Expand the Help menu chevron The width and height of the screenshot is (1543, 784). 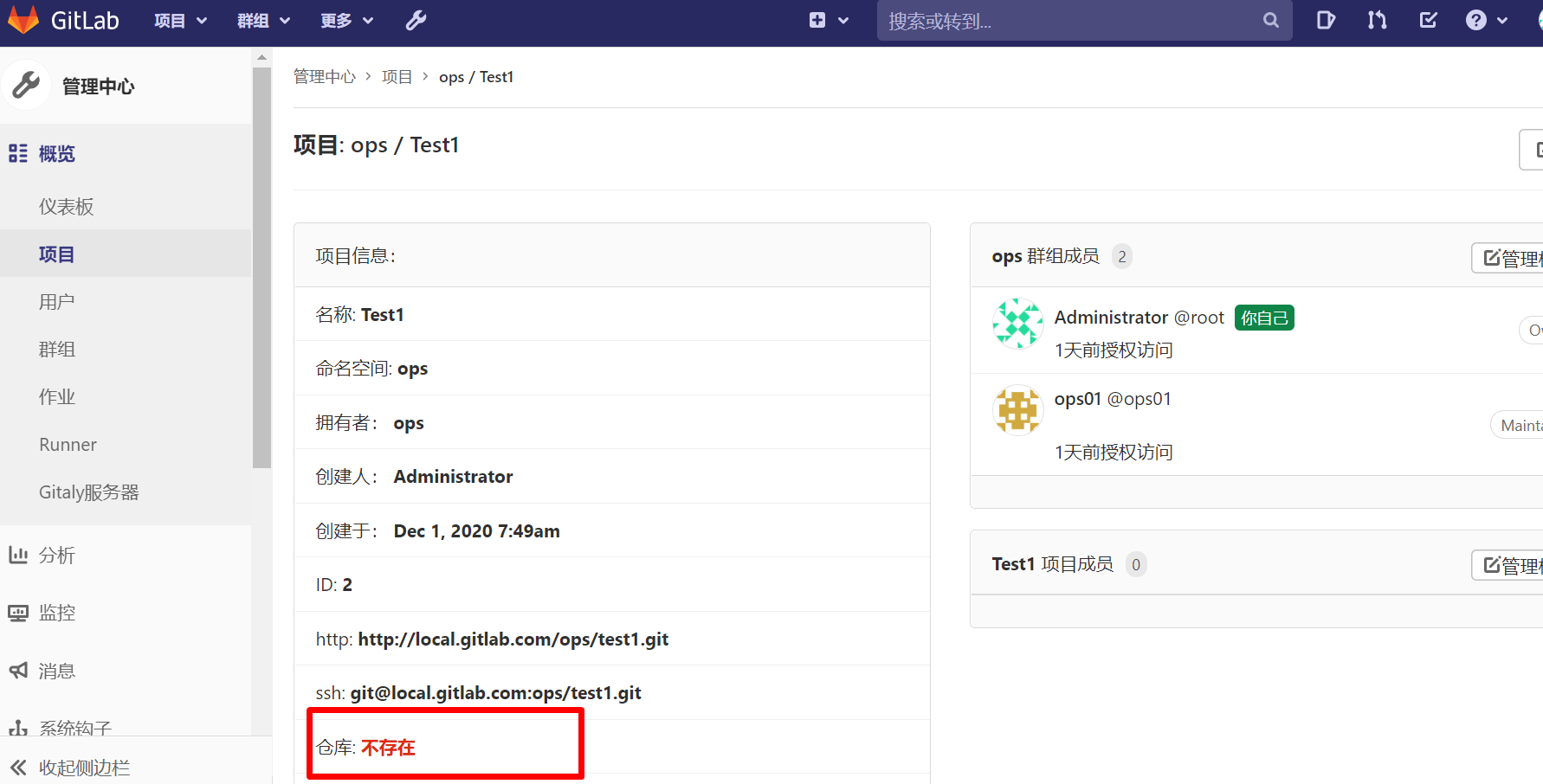click(1502, 20)
